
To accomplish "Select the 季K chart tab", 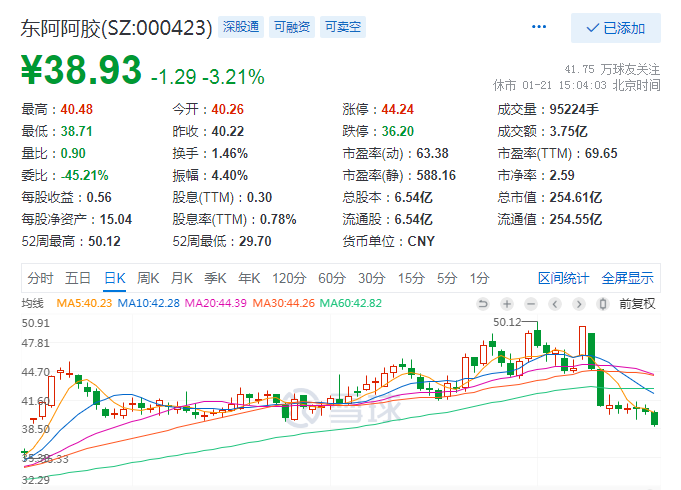I will [x=215, y=278].
